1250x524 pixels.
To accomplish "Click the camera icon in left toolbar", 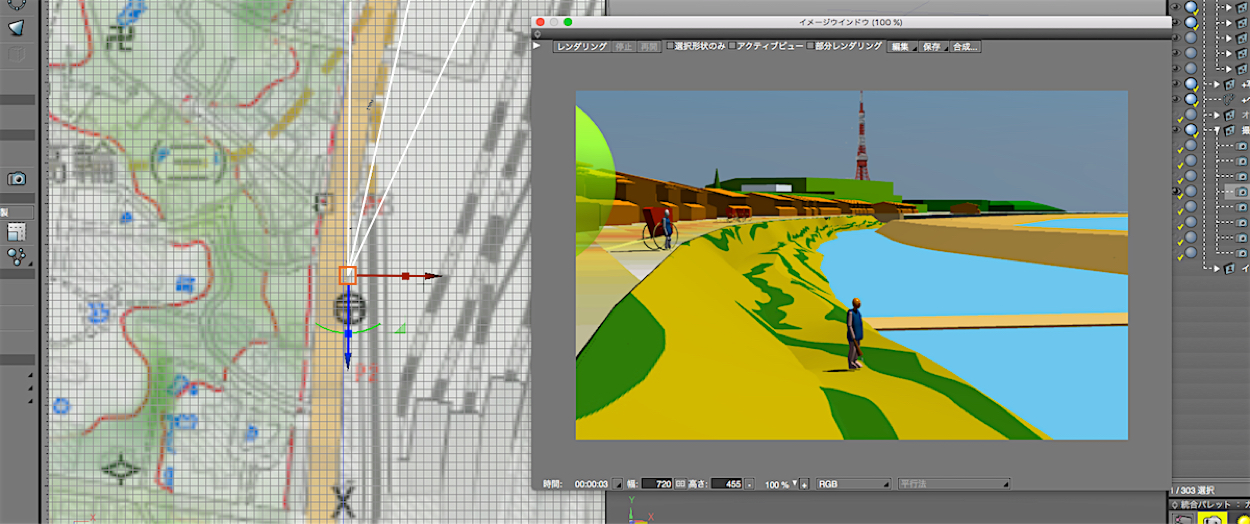I will click(16, 178).
